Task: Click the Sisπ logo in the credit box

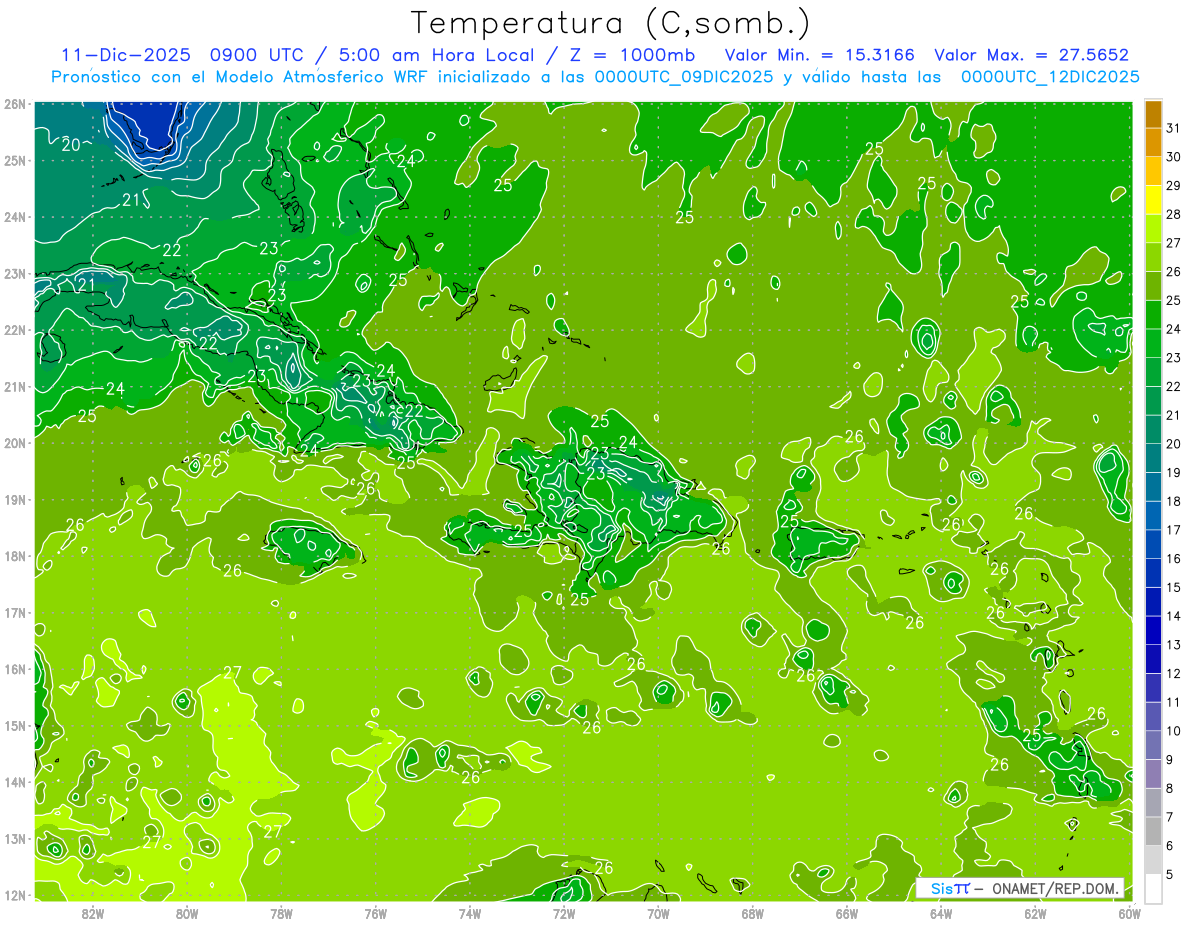Action: (x=950, y=889)
